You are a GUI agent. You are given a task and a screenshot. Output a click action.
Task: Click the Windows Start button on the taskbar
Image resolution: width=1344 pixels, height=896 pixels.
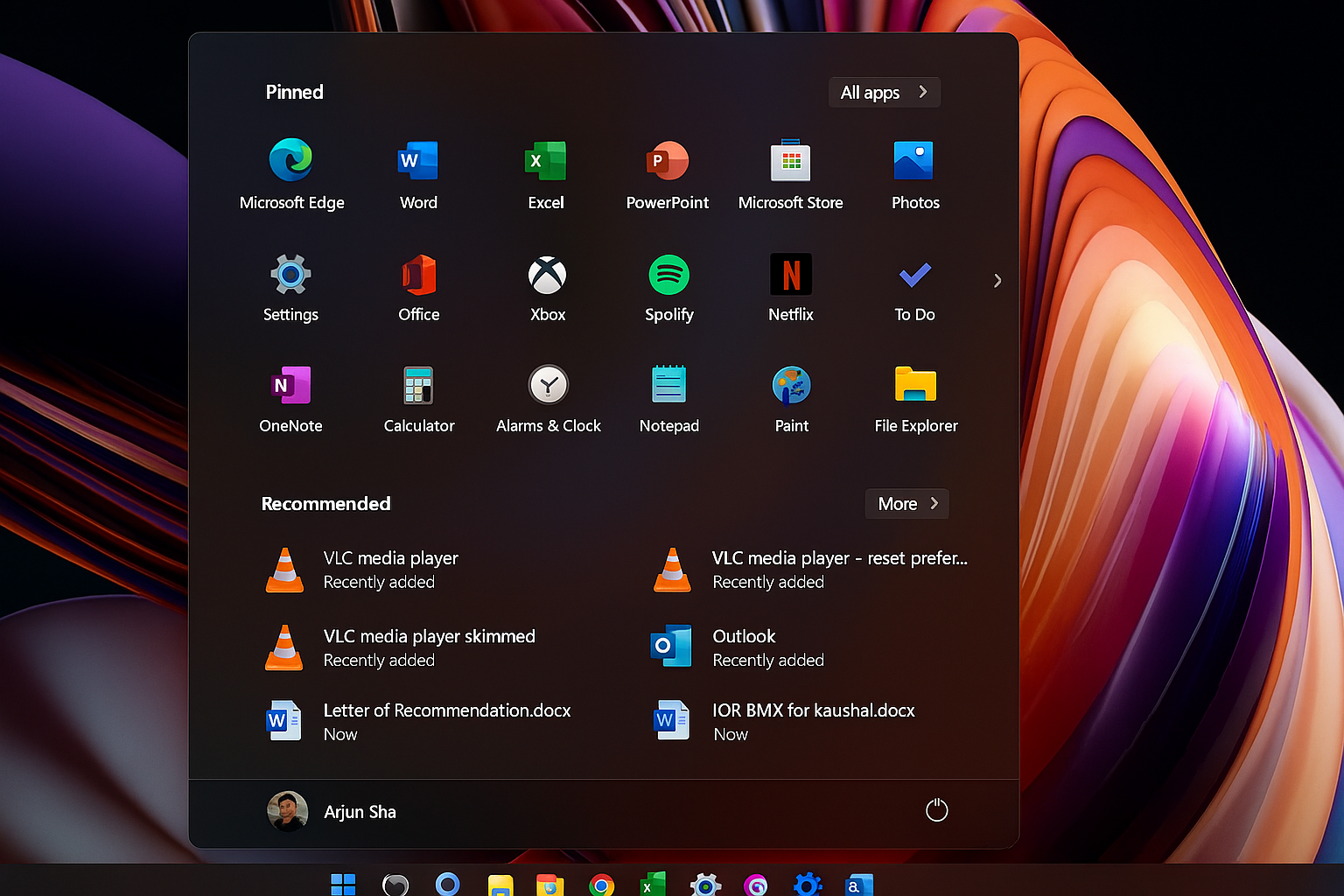click(x=343, y=885)
